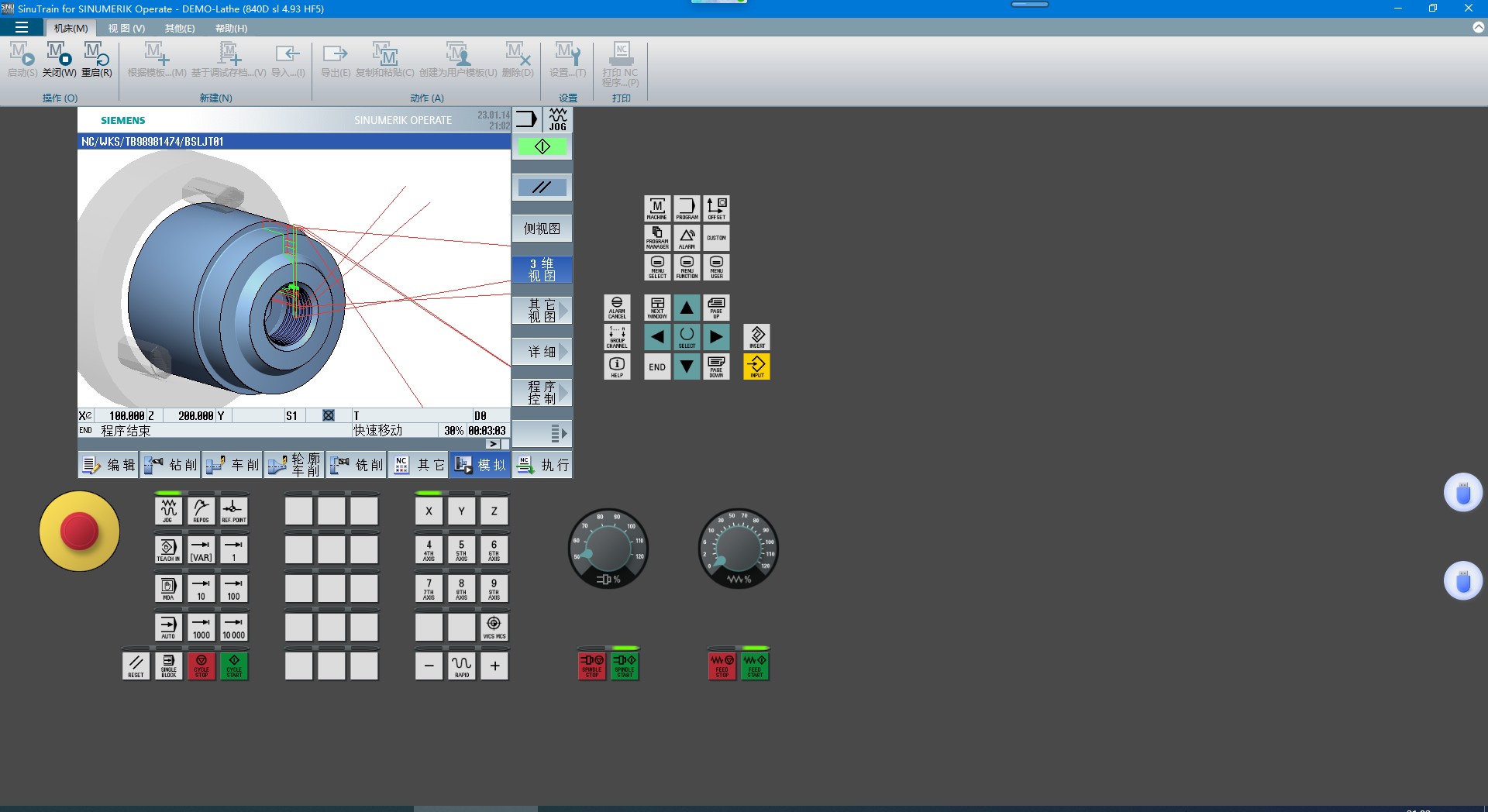
Task: Click the 关闭(W) machine button in ribbon
Action: [x=59, y=60]
